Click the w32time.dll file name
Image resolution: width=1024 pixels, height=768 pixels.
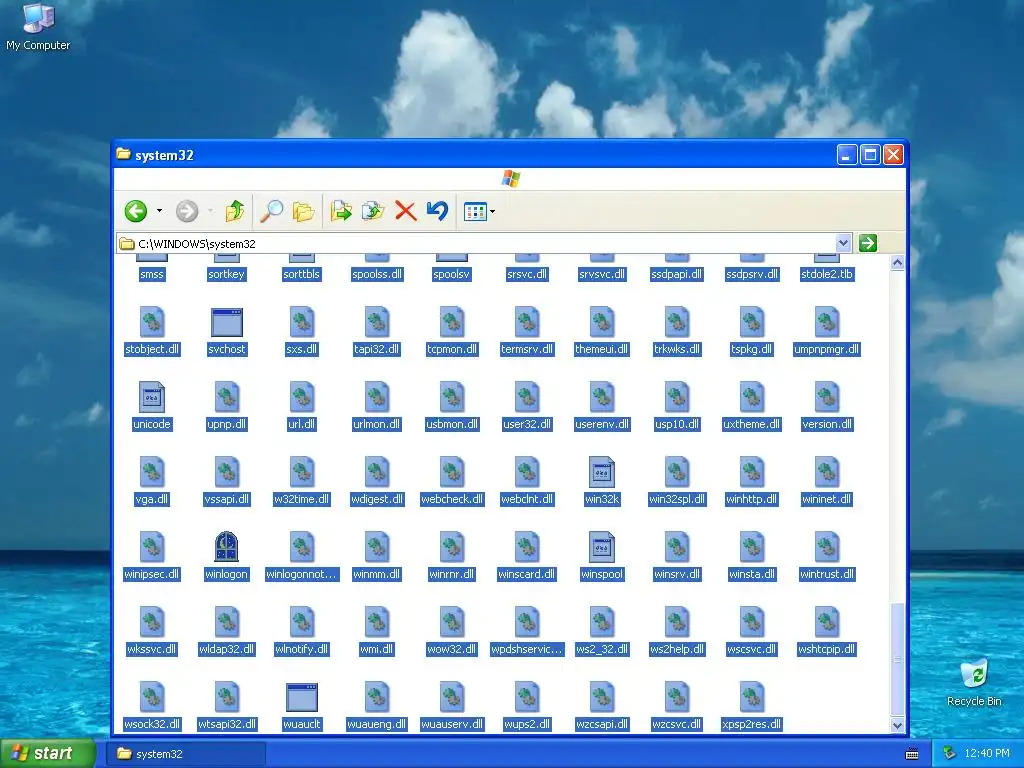[302, 500]
